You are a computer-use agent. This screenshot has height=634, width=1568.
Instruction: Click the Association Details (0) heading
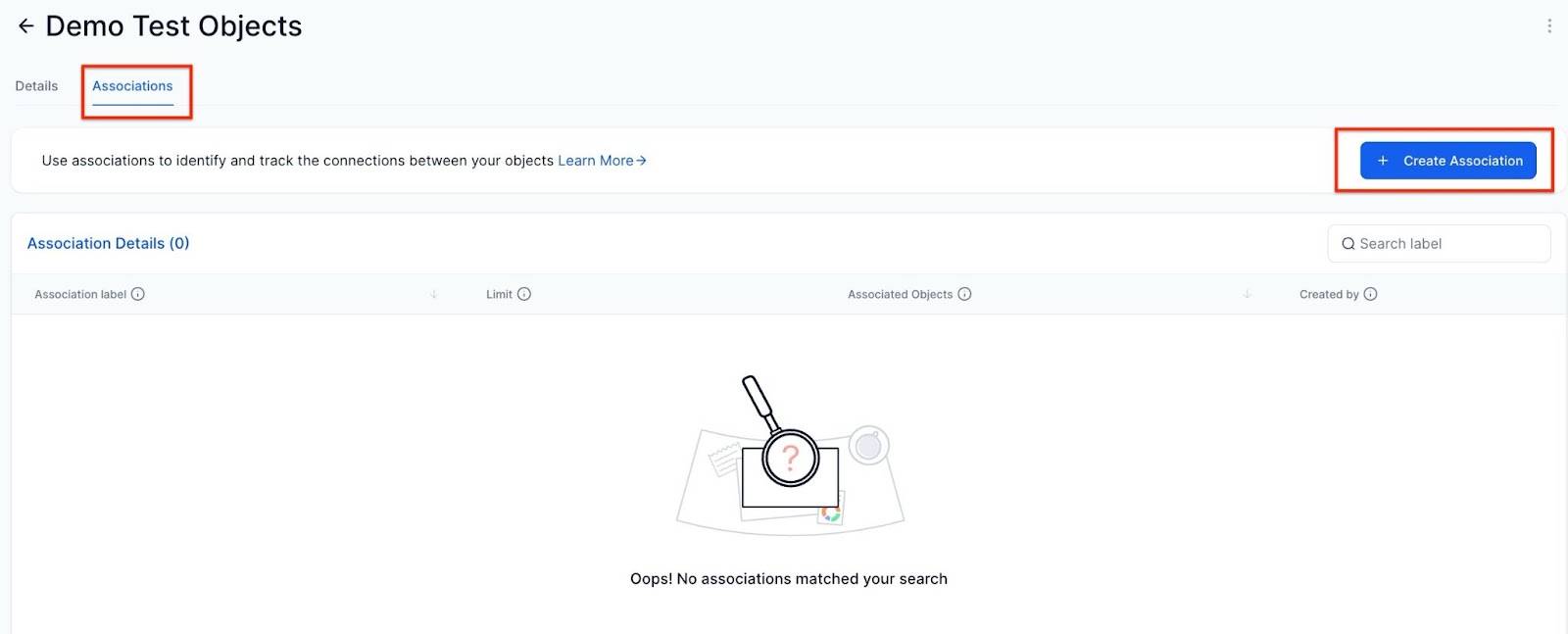108,243
